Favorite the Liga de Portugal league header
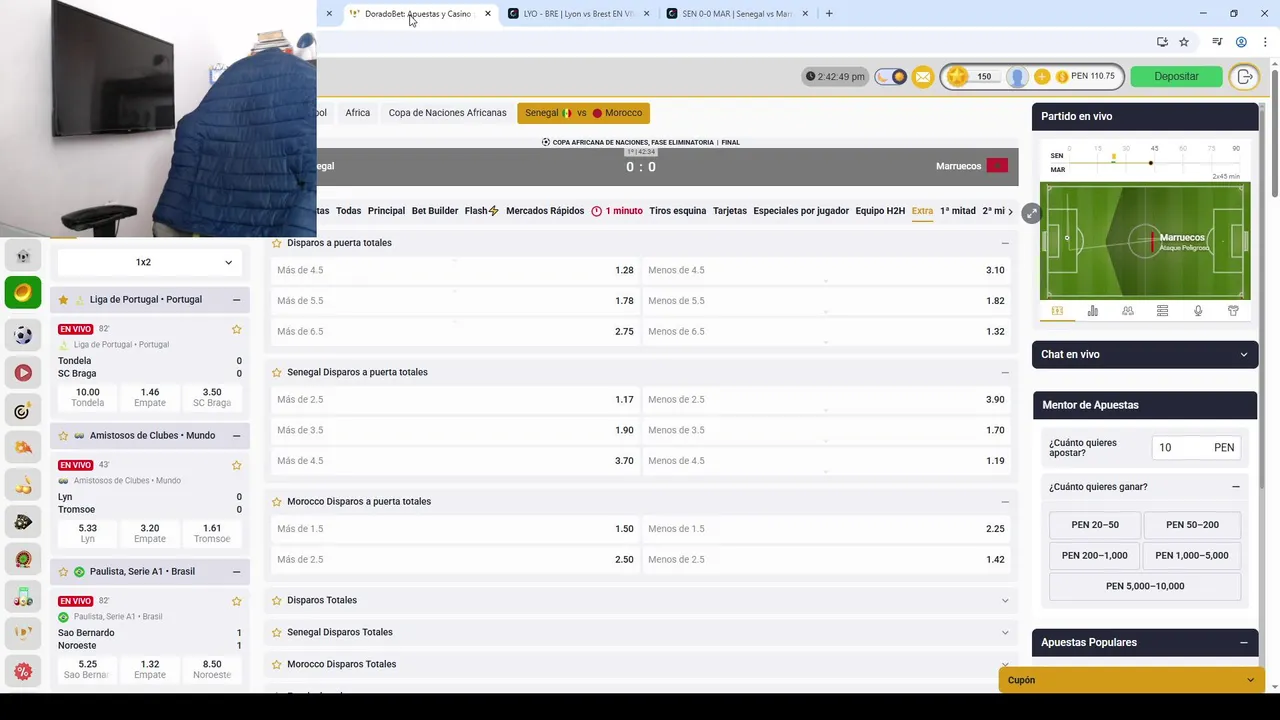 click(x=63, y=300)
